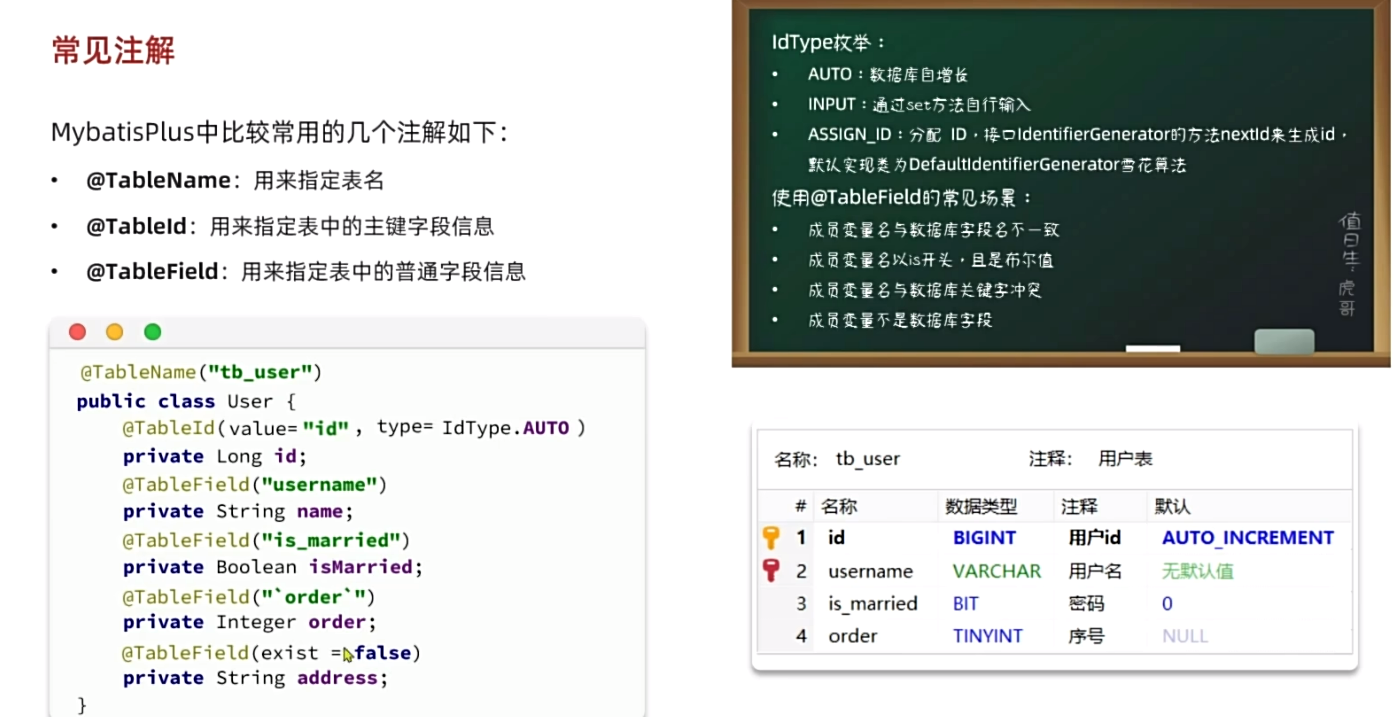1395x717 pixels.
Task: Click the "BIT" data type cell
Action: [x=966, y=603]
